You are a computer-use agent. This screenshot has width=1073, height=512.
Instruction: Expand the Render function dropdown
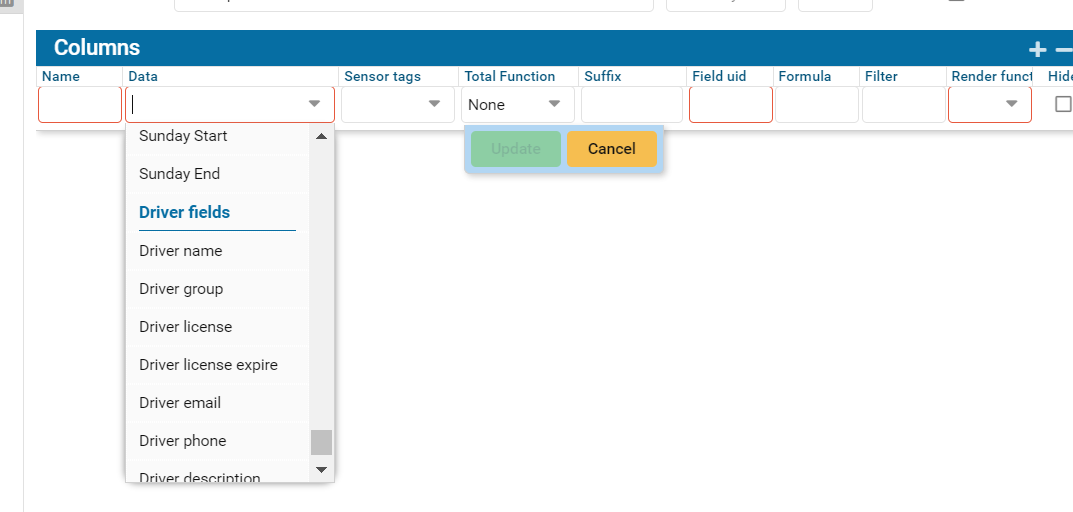pos(1011,104)
